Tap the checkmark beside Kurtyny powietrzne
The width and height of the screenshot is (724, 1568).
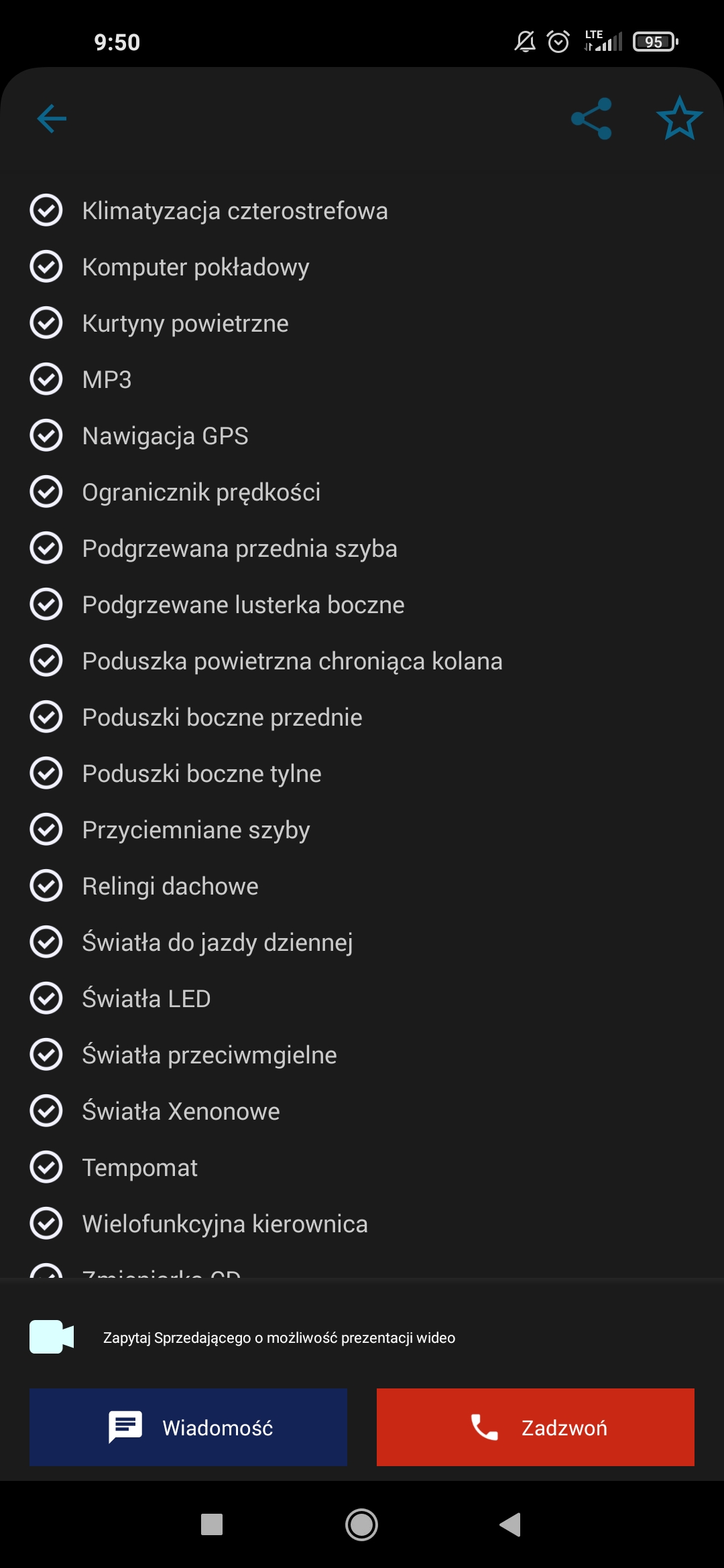[x=46, y=323]
